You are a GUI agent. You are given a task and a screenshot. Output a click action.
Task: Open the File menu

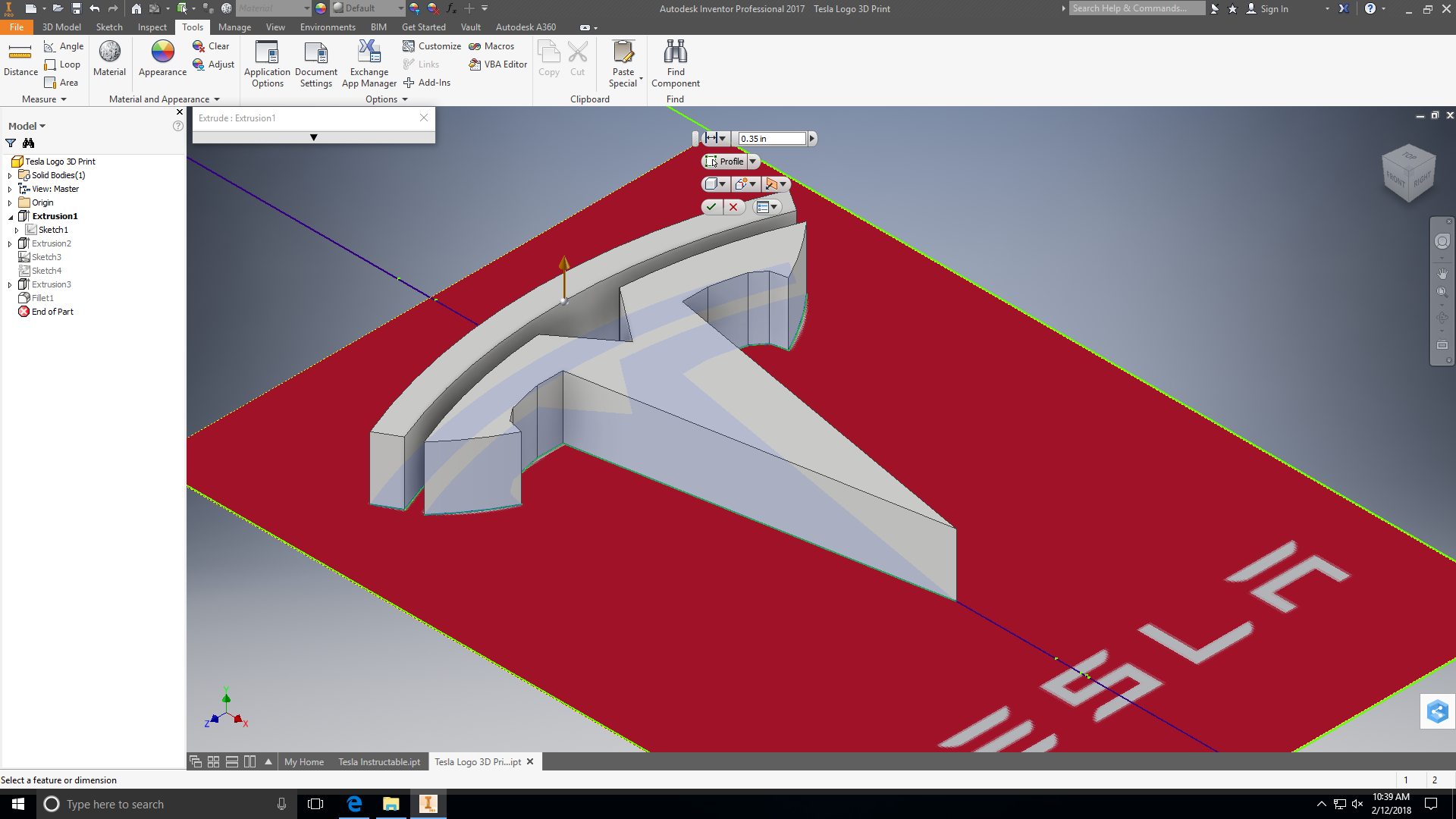point(17,27)
